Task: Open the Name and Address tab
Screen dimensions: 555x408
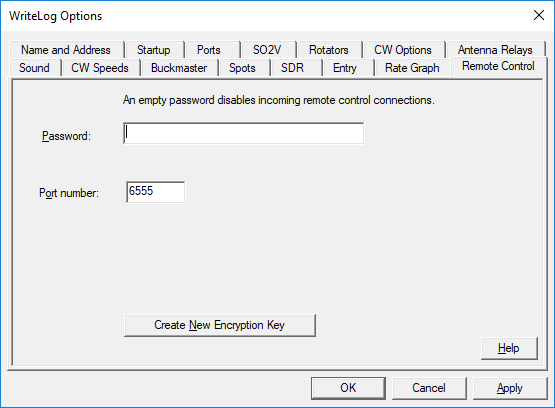Action: click(66, 50)
